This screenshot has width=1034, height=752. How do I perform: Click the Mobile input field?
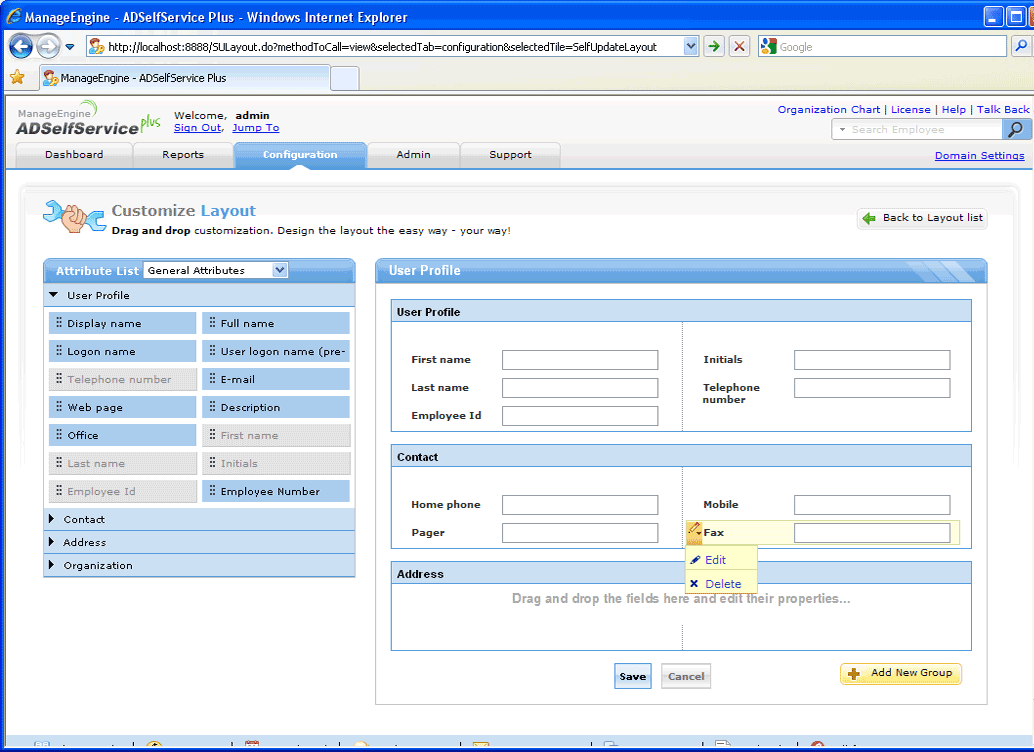(x=872, y=505)
